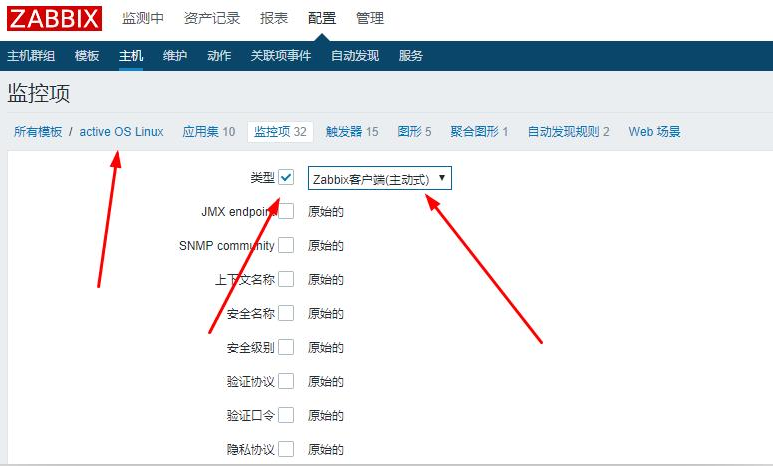This screenshot has height=466, width=773.
Task: Enable the 验证协议 checkbox
Action: pos(286,381)
